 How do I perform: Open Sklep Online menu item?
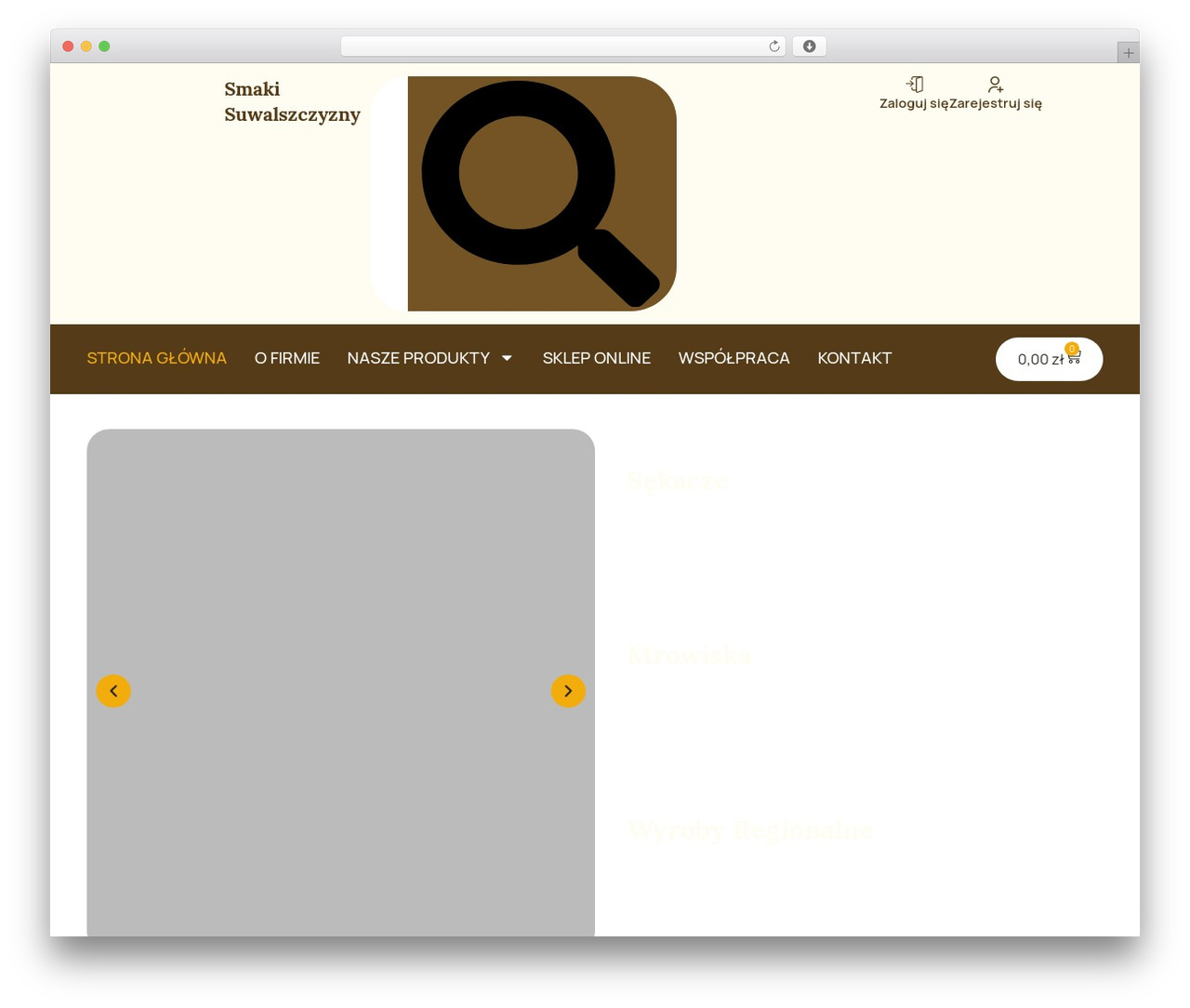(x=597, y=358)
